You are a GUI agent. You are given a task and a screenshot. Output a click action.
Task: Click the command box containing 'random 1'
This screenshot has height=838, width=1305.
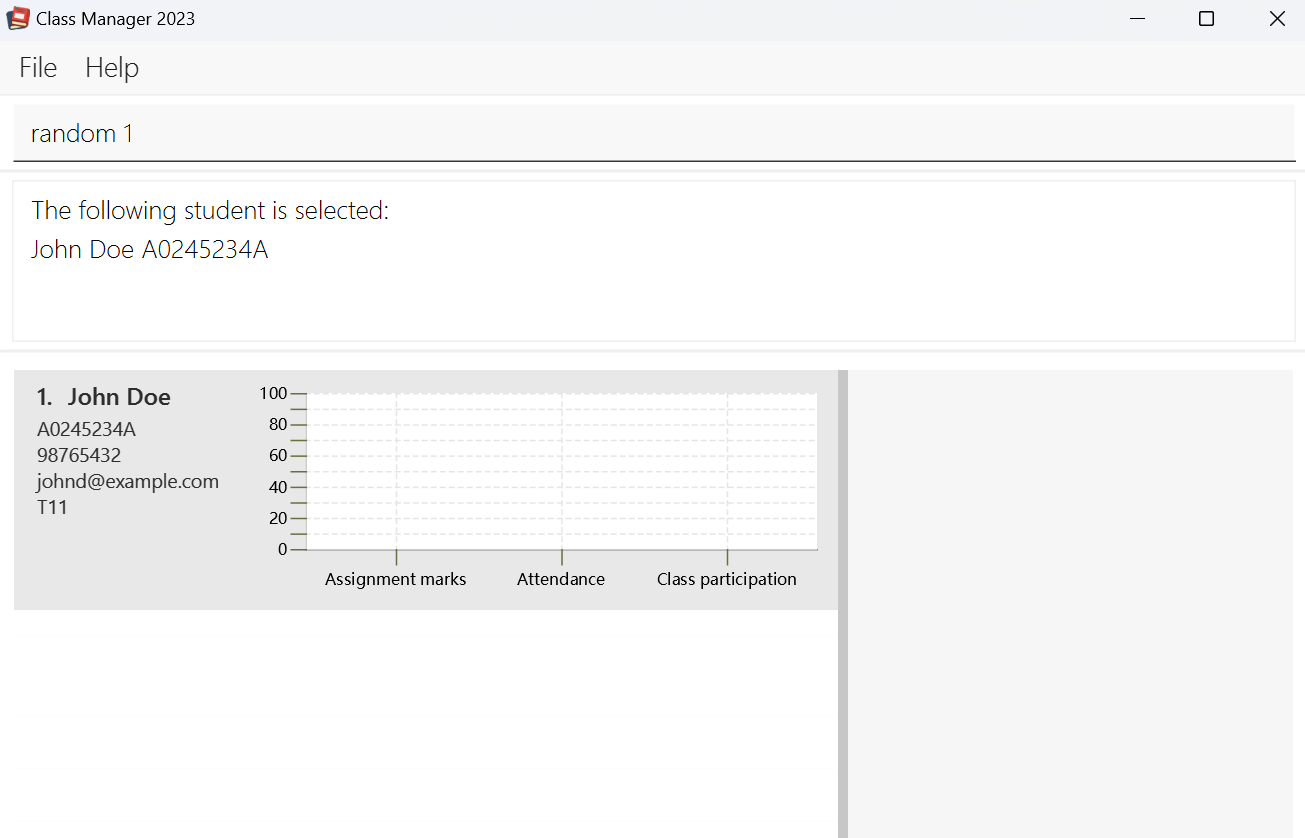654,133
